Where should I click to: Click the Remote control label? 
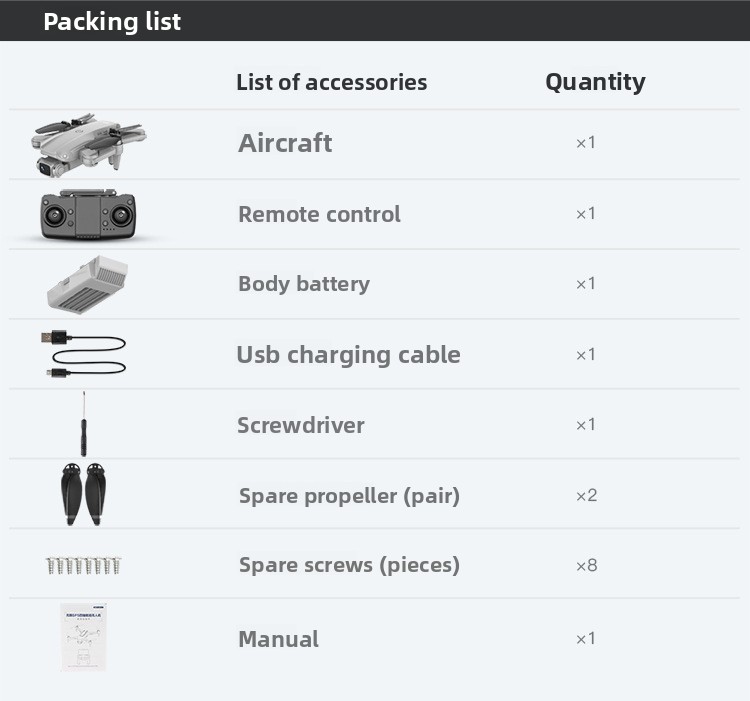pos(319,214)
